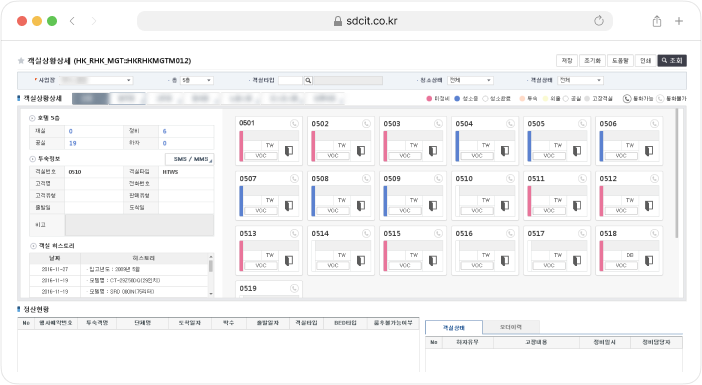Click the VOC button on room 0510
The width and height of the screenshot is (702, 385).
[x=477, y=210]
